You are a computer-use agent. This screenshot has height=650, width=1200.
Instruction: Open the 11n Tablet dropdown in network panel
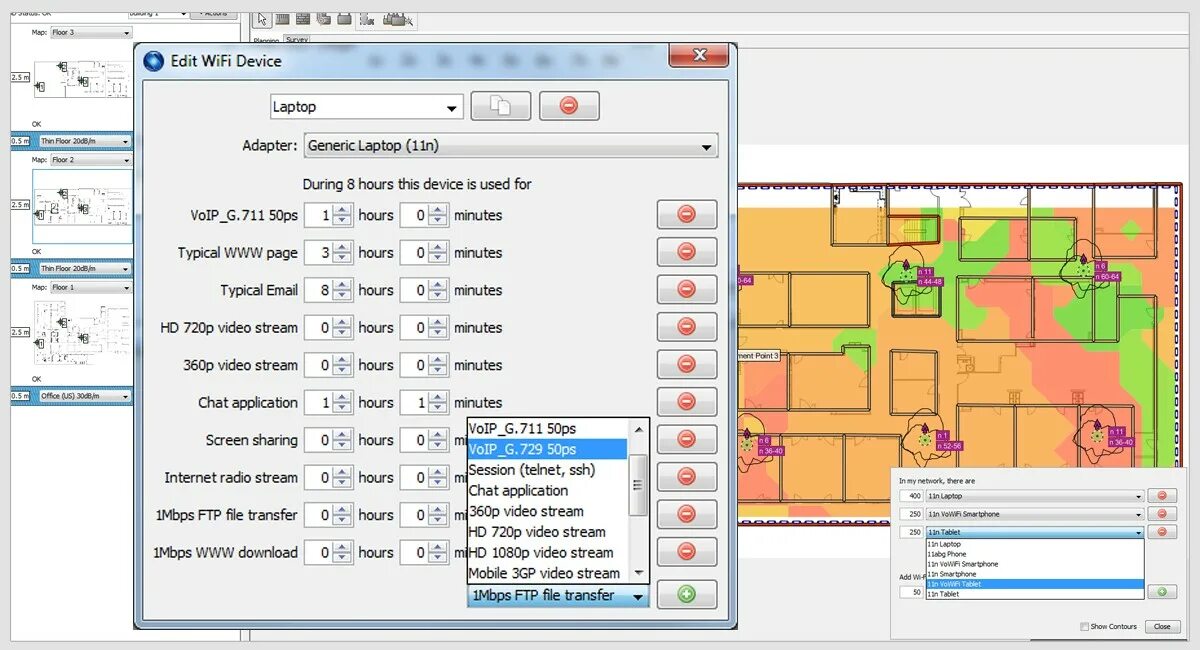click(1034, 533)
